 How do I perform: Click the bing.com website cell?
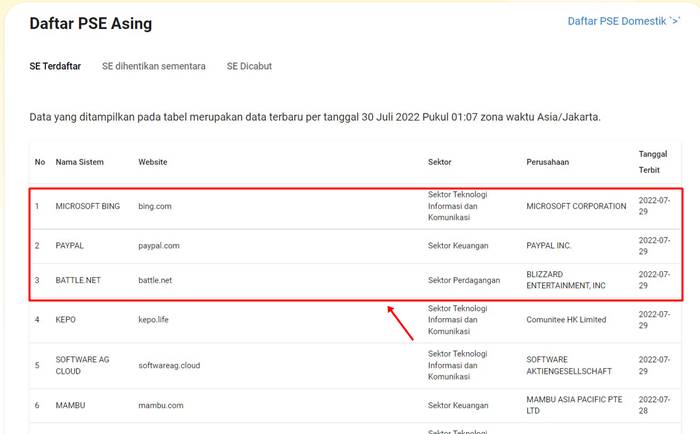point(155,206)
